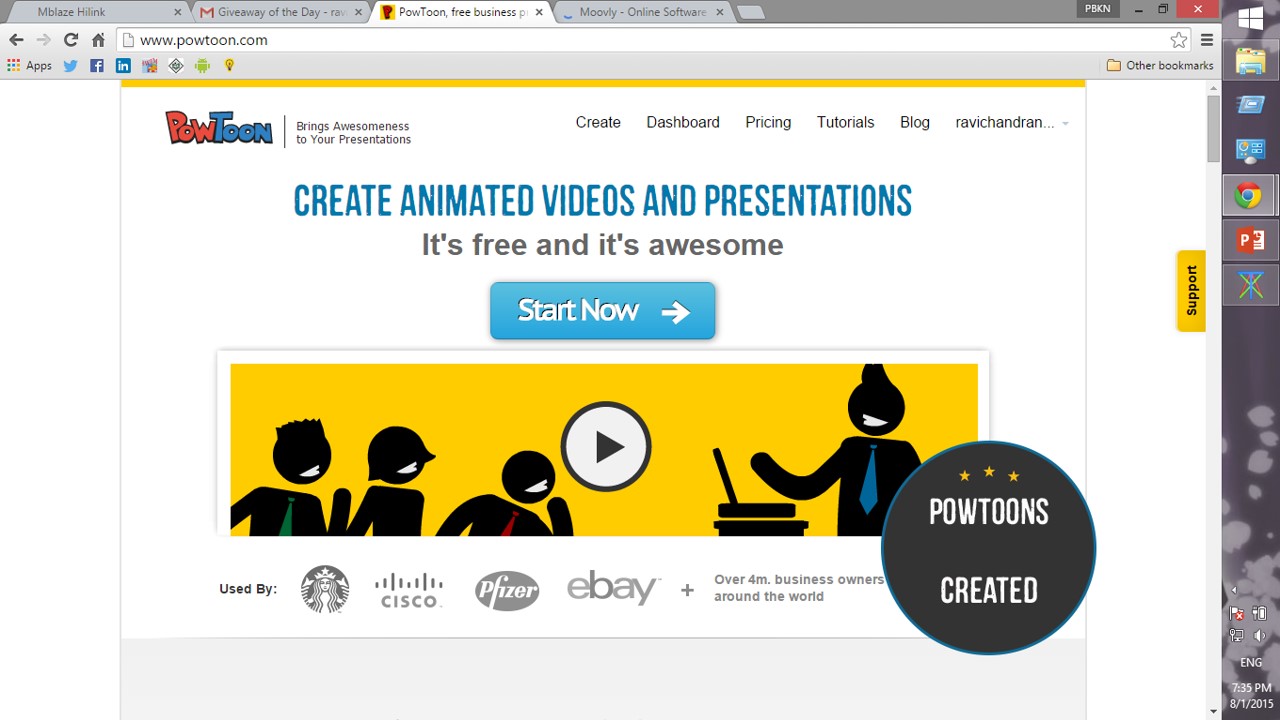Open the Chrome hamburger menu
Viewport: 1280px width, 720px height.
tap(1206, 40)
